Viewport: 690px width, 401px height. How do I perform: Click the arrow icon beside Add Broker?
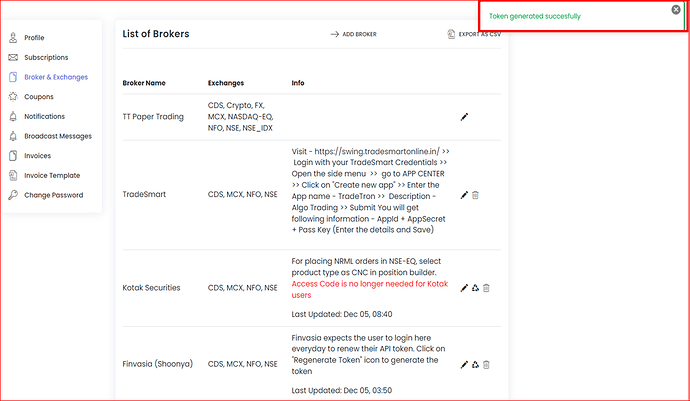(x=334, y=34)
